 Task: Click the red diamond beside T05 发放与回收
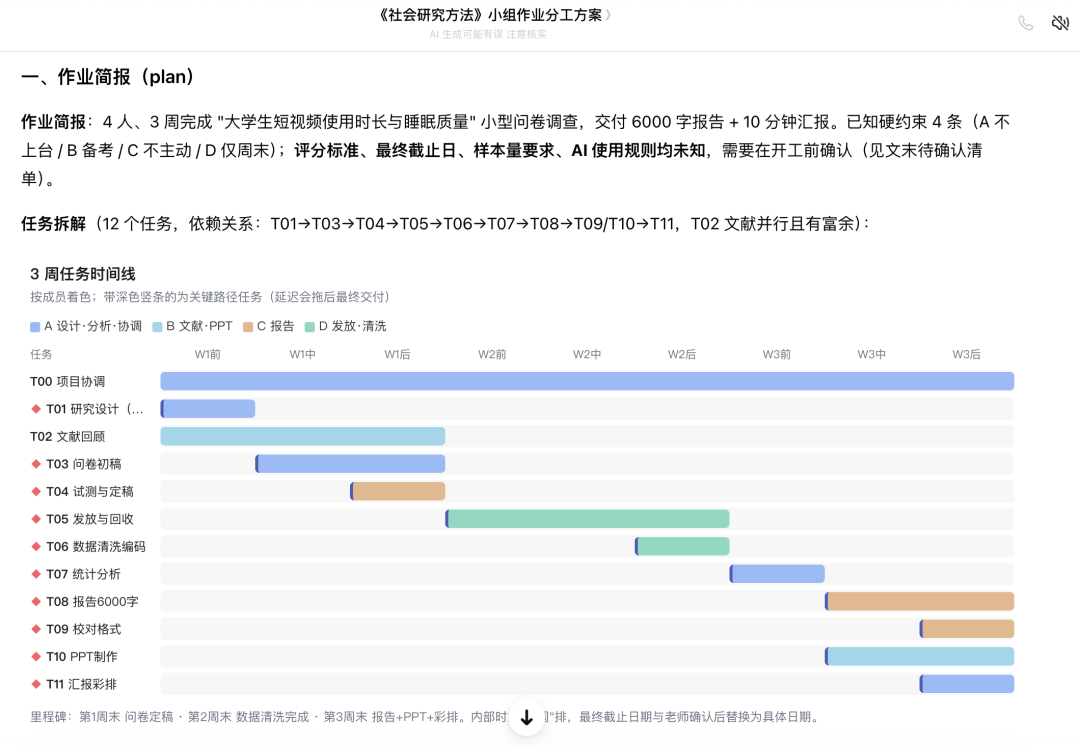pyautogui.click(x=36, y=519)
